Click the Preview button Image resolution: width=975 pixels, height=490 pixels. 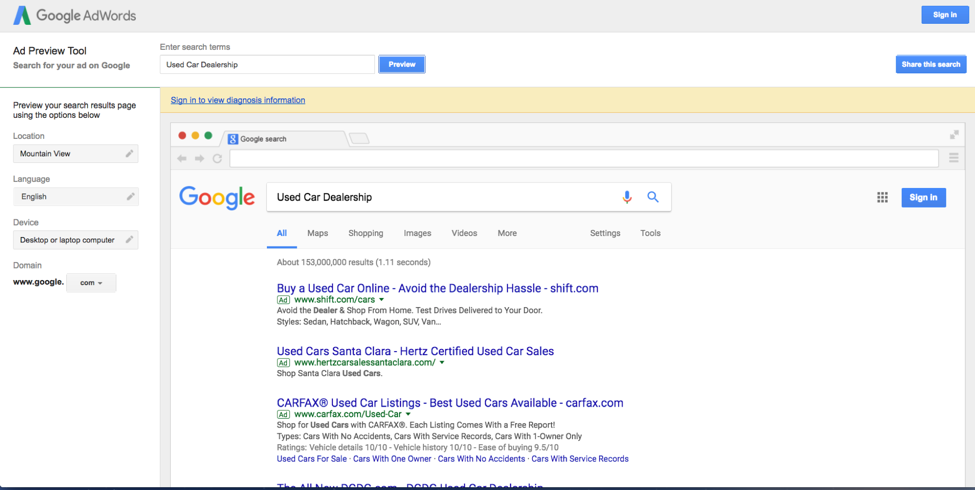tap(402, 64)
